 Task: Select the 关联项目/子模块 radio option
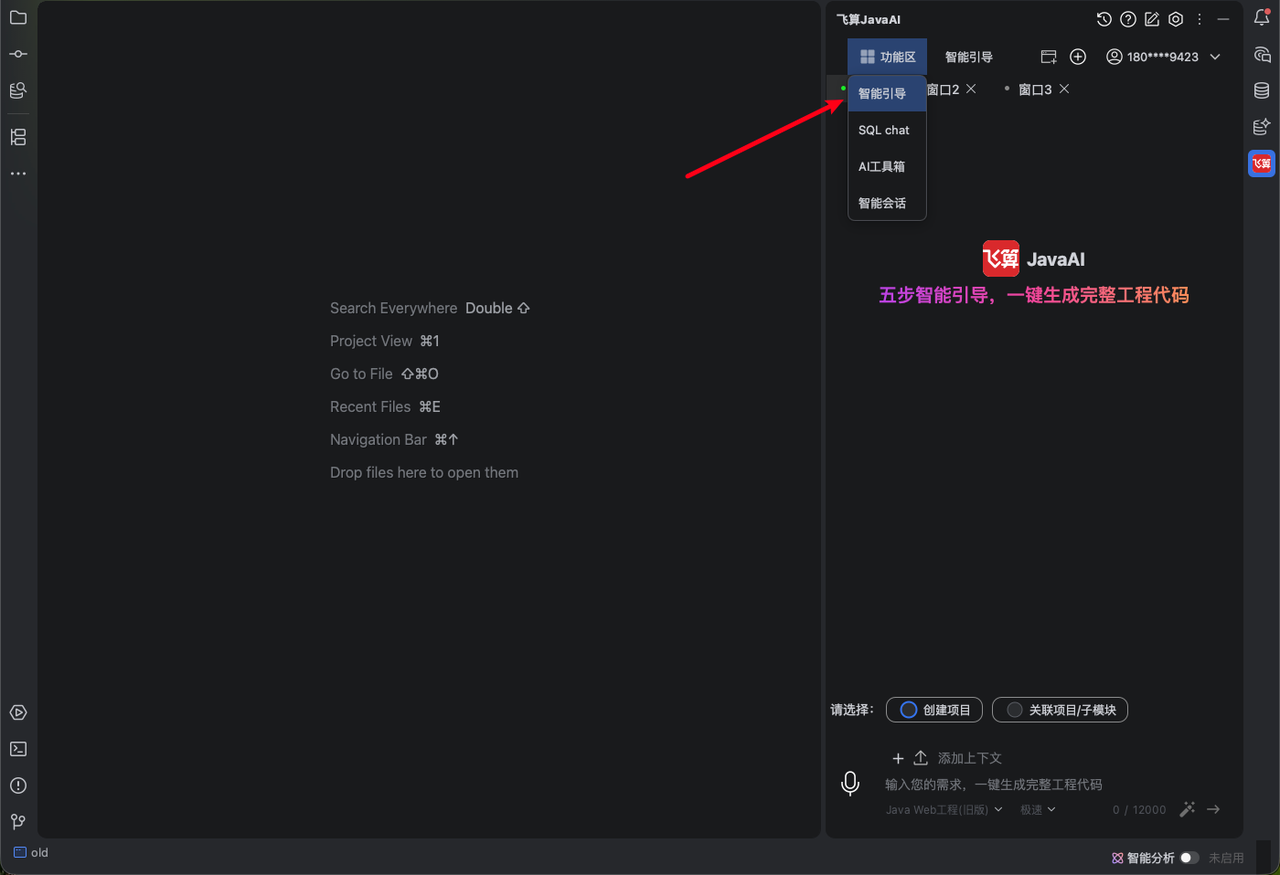pos(1060,710)
